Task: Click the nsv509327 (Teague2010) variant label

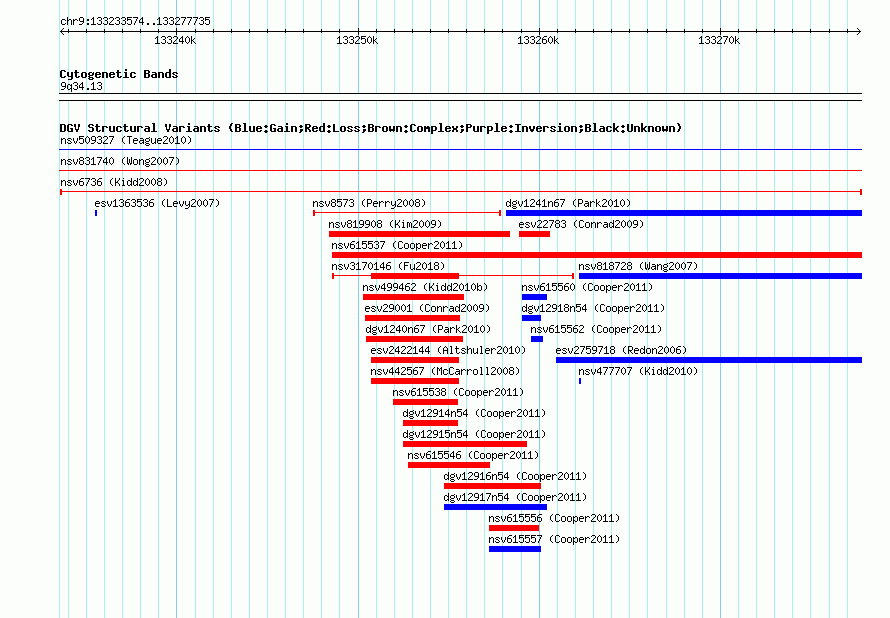Action: (x=126, y=140)
